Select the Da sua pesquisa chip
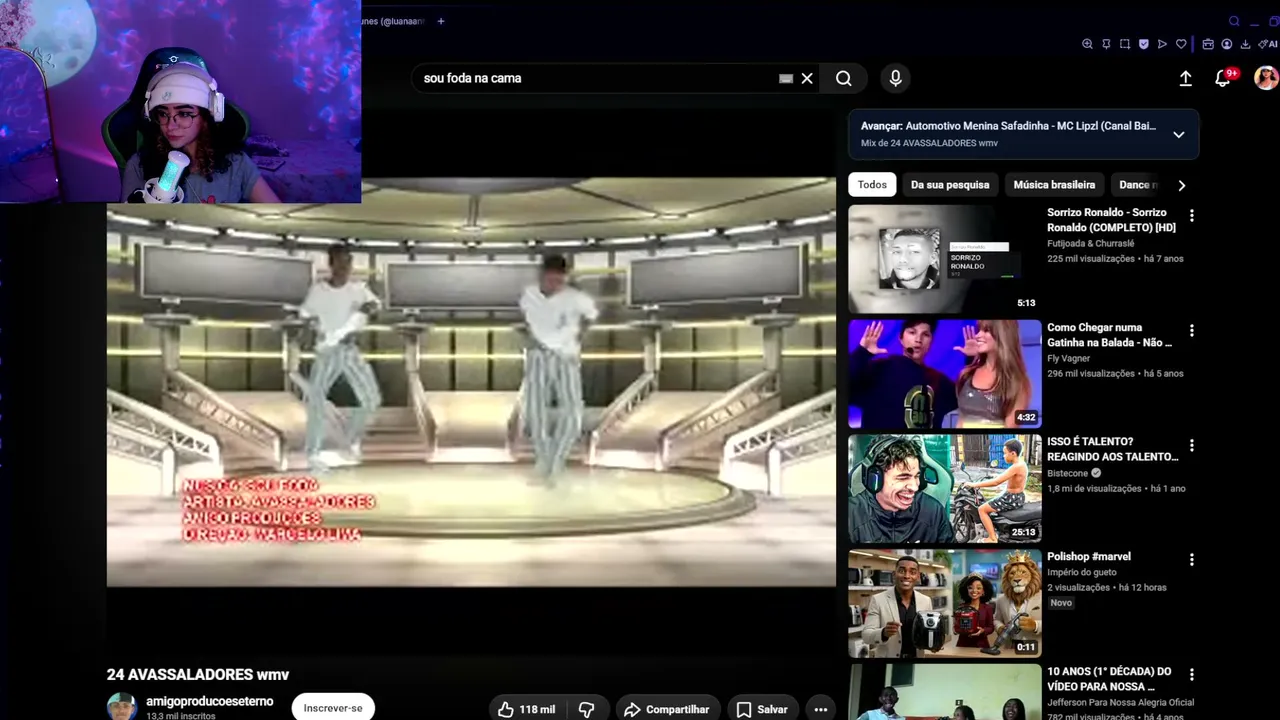Image resolution: width=1280 pixels, height=720 pixels. [950, 185]
